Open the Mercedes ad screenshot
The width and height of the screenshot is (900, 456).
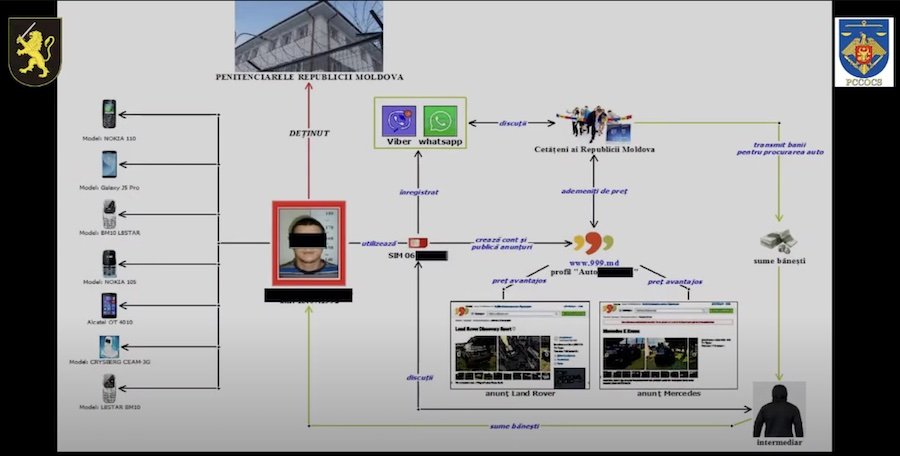coord(668,344)
